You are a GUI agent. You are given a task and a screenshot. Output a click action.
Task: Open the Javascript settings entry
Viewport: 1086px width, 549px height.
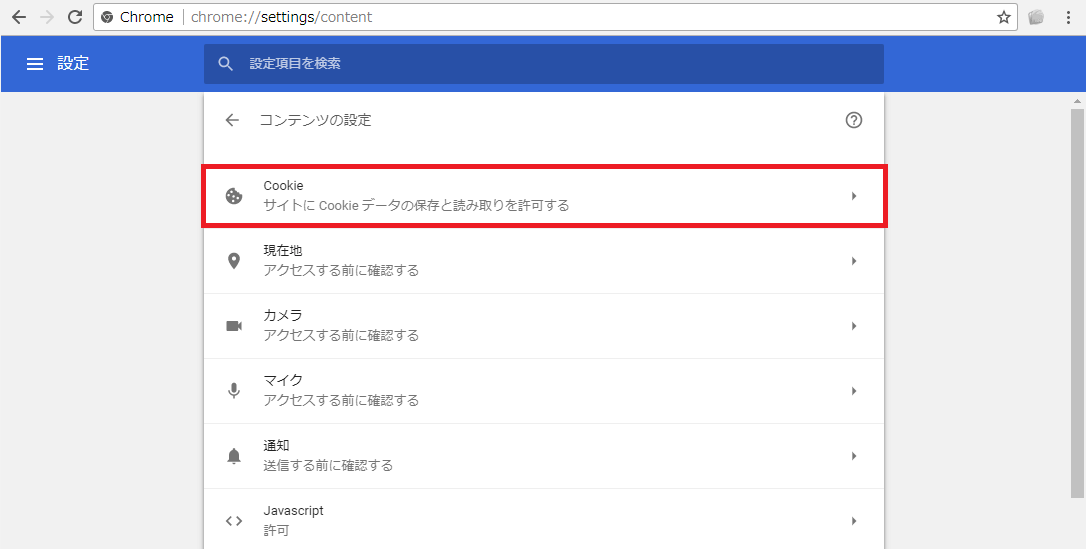[544, 521]
